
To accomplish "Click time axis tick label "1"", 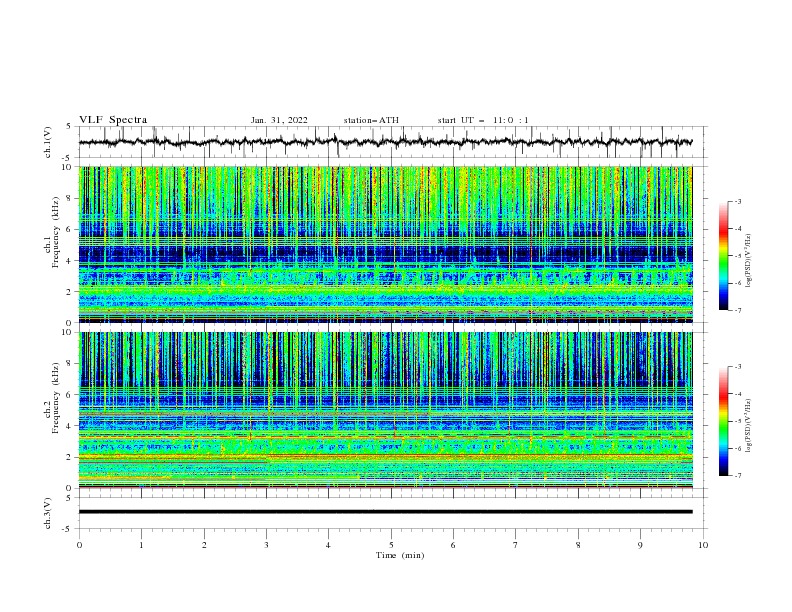I will click(141, 545).
